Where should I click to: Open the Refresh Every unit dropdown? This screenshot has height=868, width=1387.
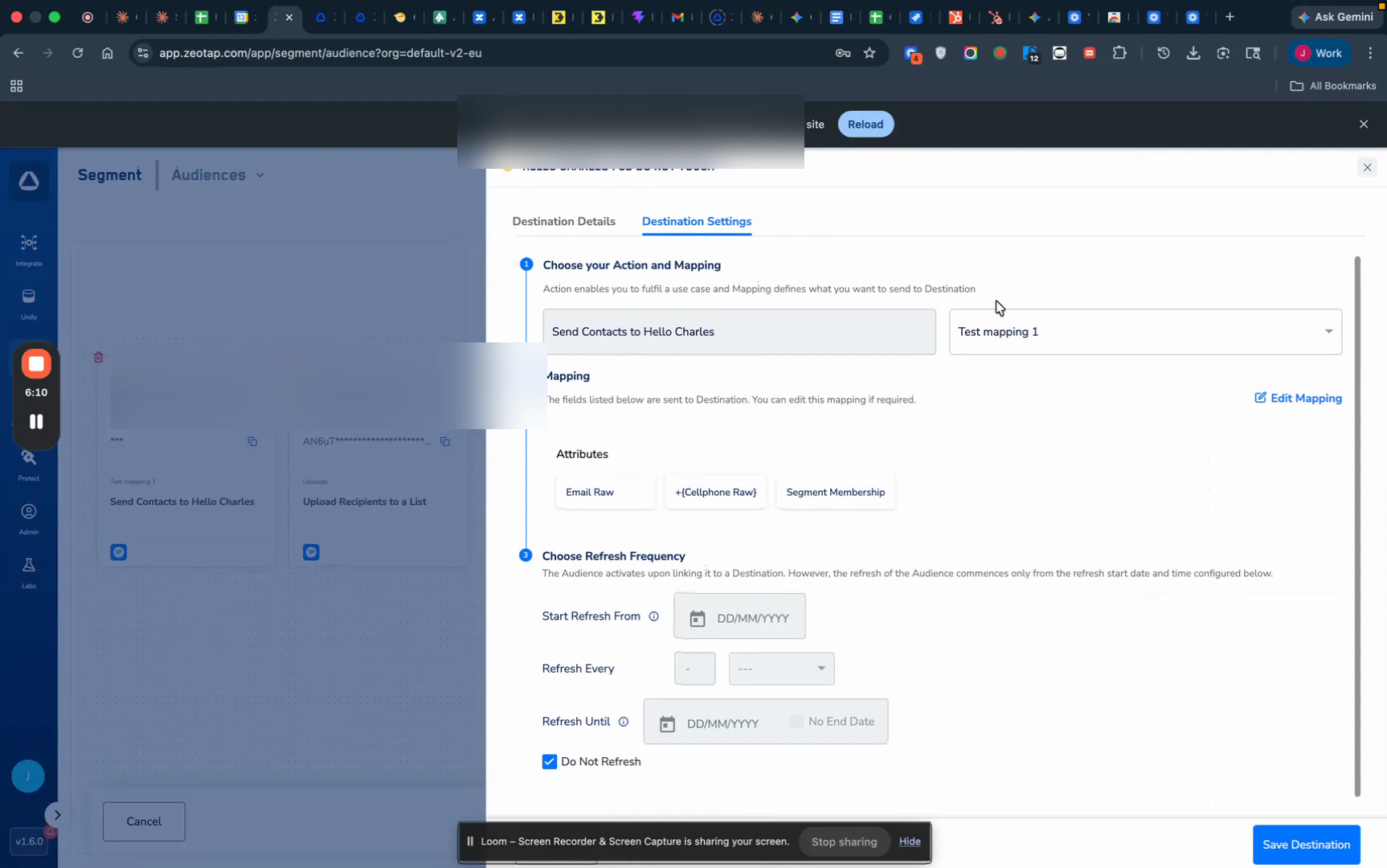[x=781, y=669]
